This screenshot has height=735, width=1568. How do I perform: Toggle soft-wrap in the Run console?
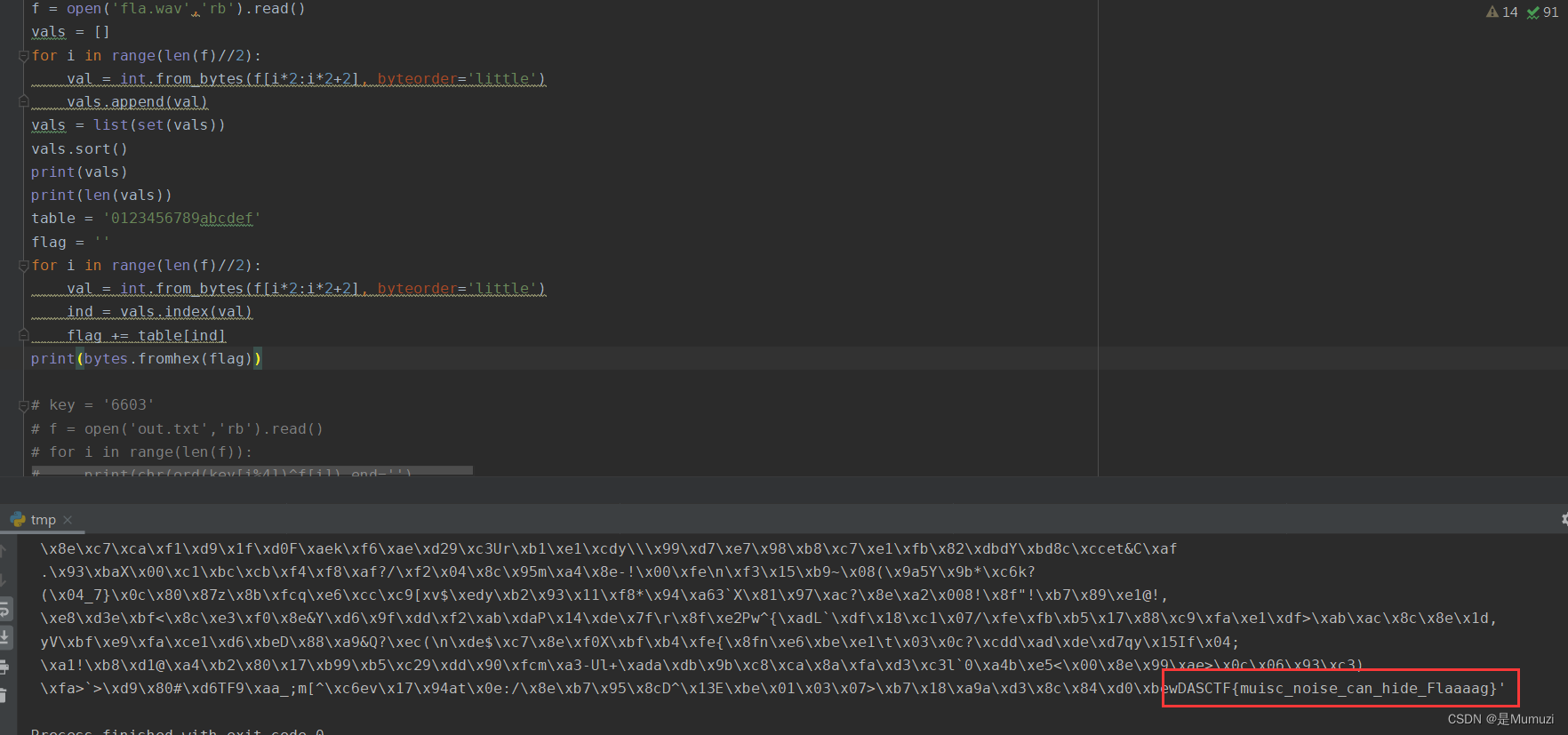(x=4, y=609)
